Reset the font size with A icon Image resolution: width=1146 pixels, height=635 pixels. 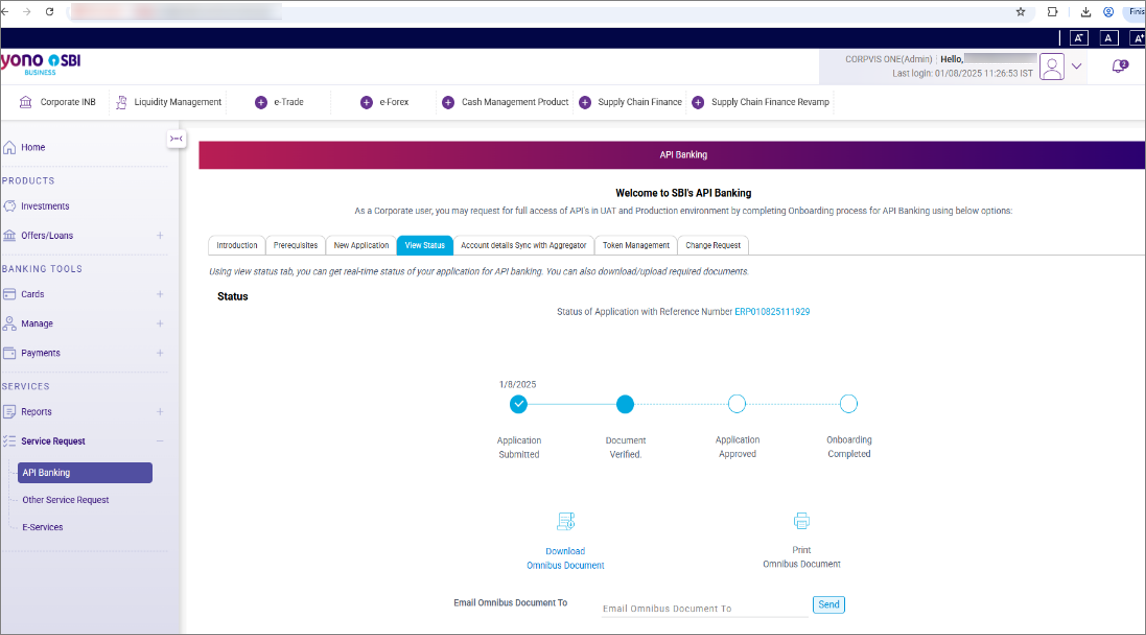pos(1109,38)
